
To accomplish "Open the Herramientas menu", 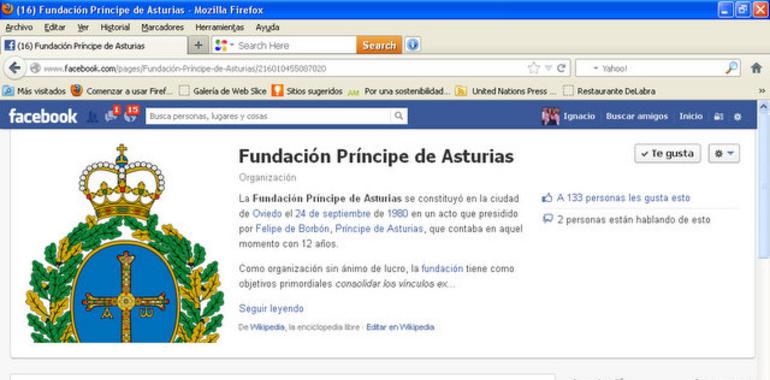I will coord(220,27).
